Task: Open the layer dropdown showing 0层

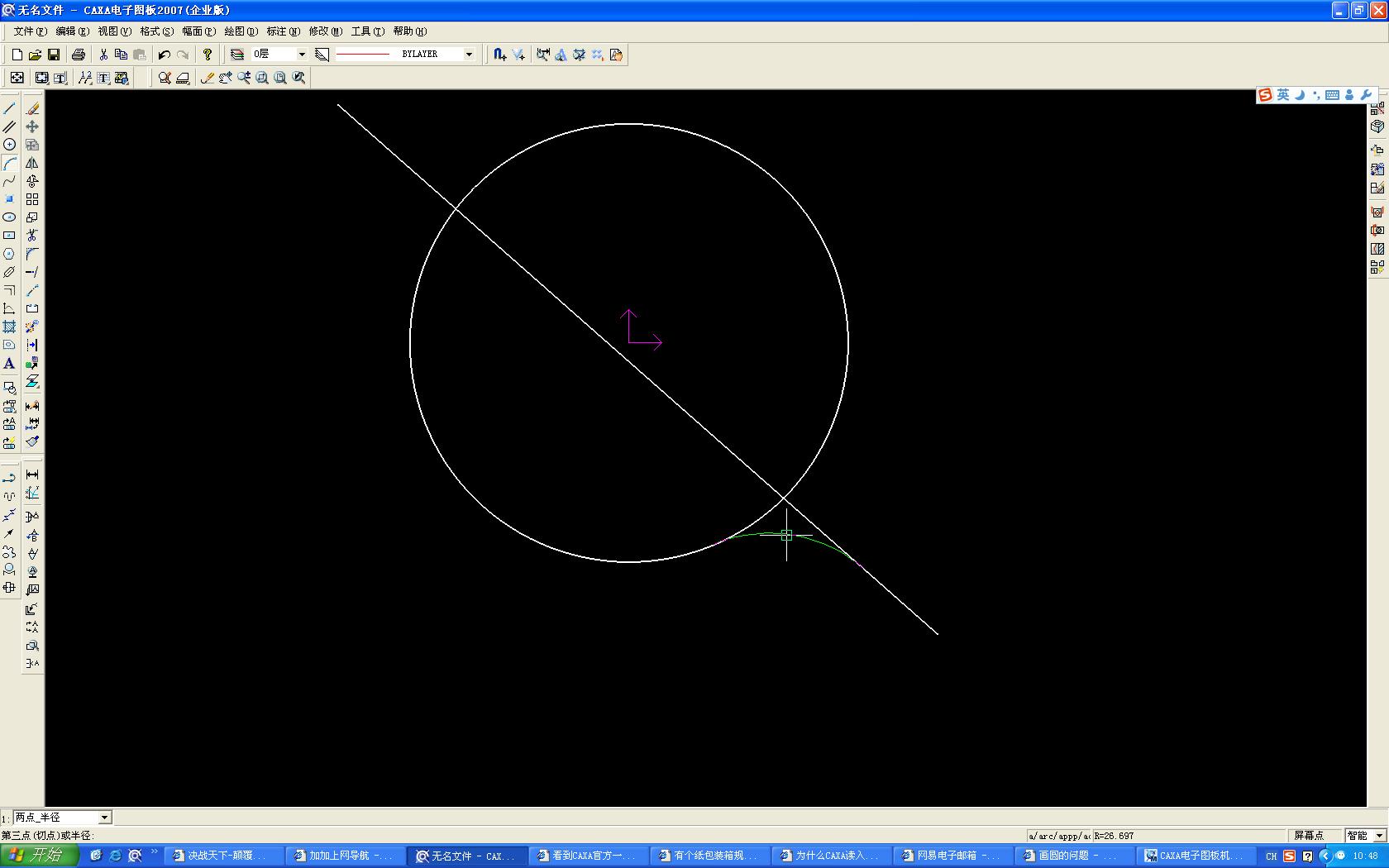Action: click(x=301, y=55)
